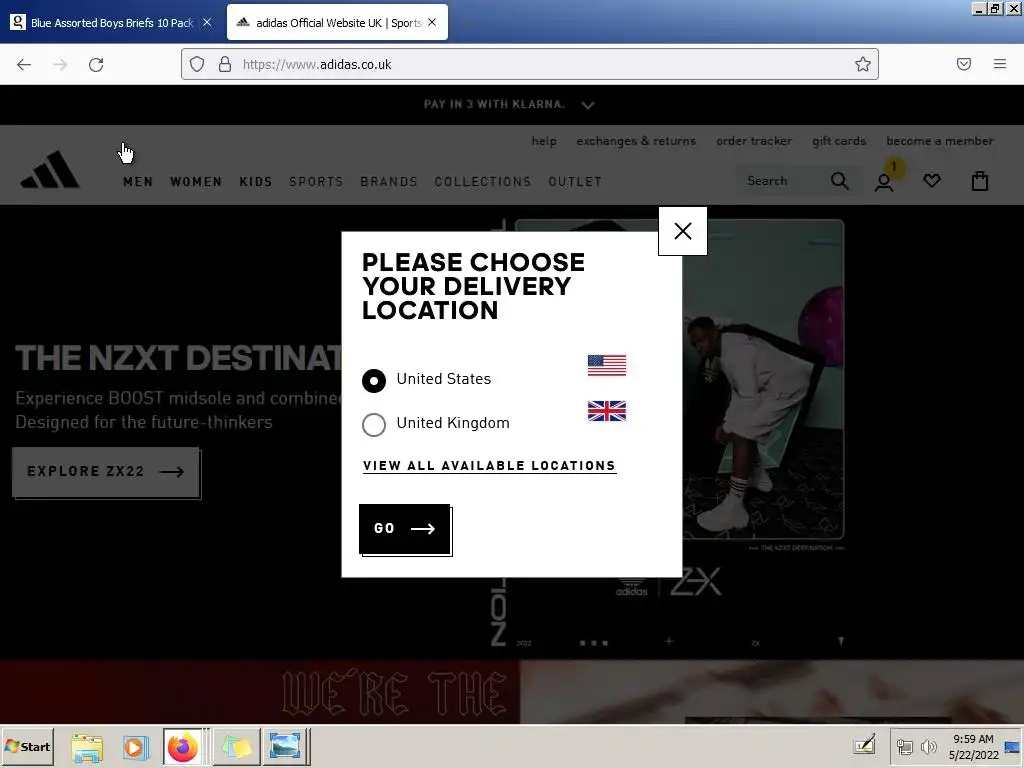
Task: Switch to Blue Assorted Boys Briefs tab
Action: (111, 23)
